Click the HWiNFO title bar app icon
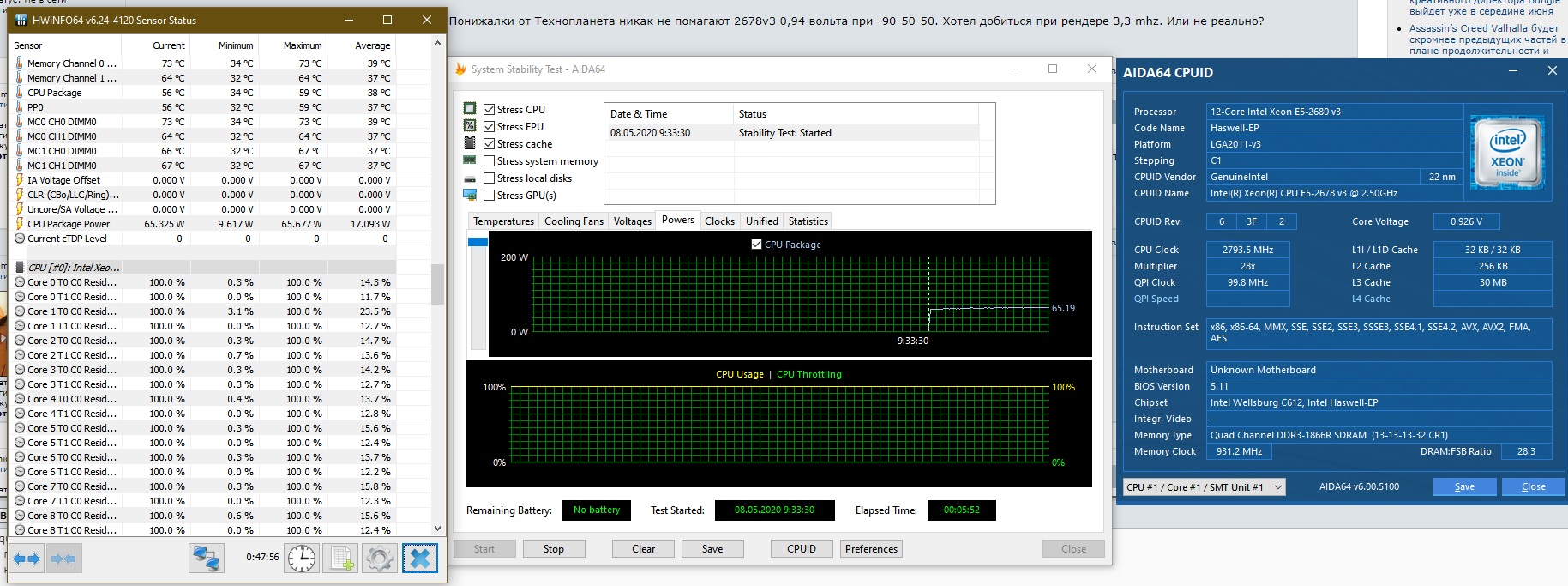 [x=21, y=20]
